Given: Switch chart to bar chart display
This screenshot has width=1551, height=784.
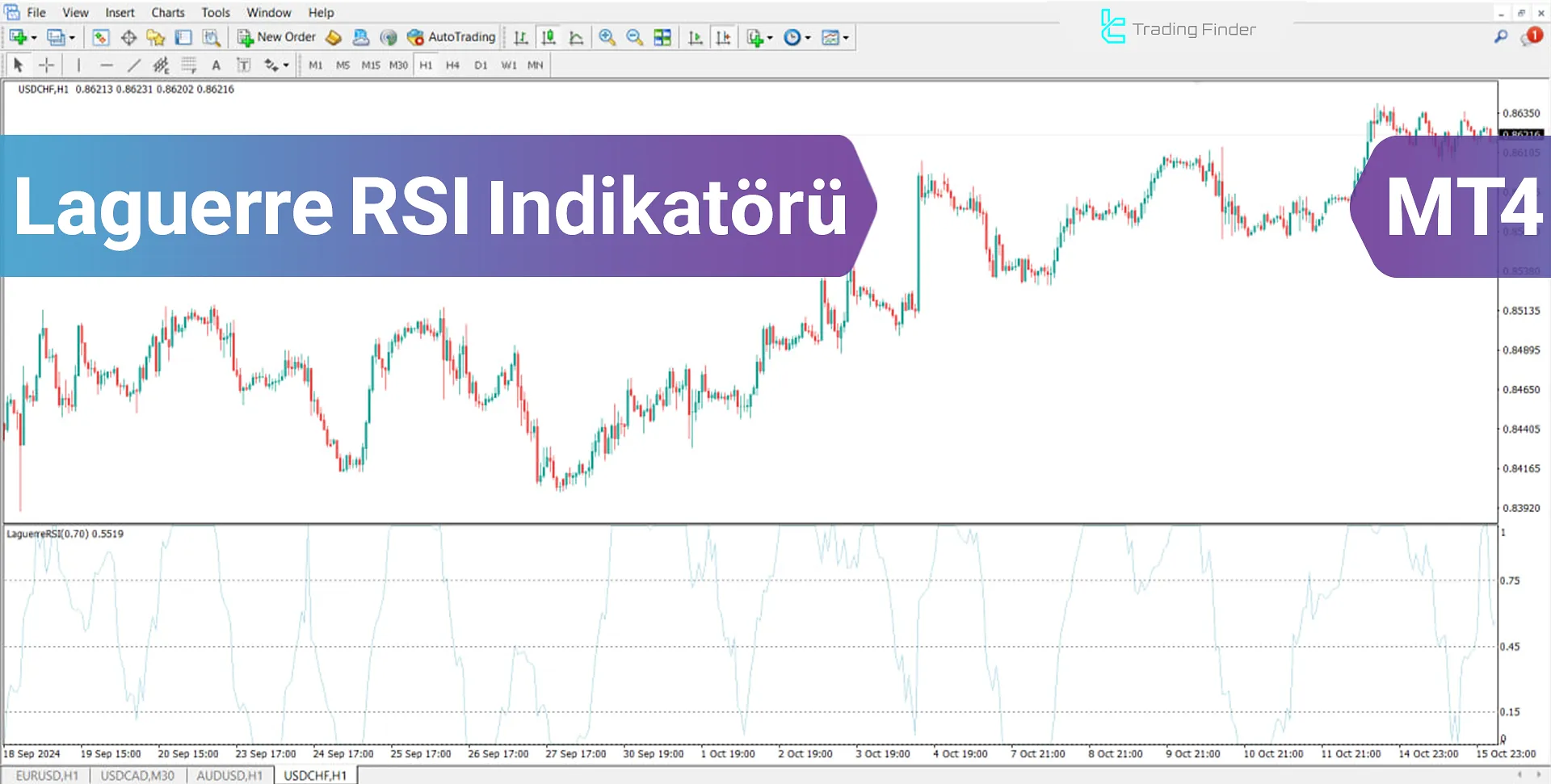Looking at the screenshot, I should pyautogui.click(x=521, y=37).
